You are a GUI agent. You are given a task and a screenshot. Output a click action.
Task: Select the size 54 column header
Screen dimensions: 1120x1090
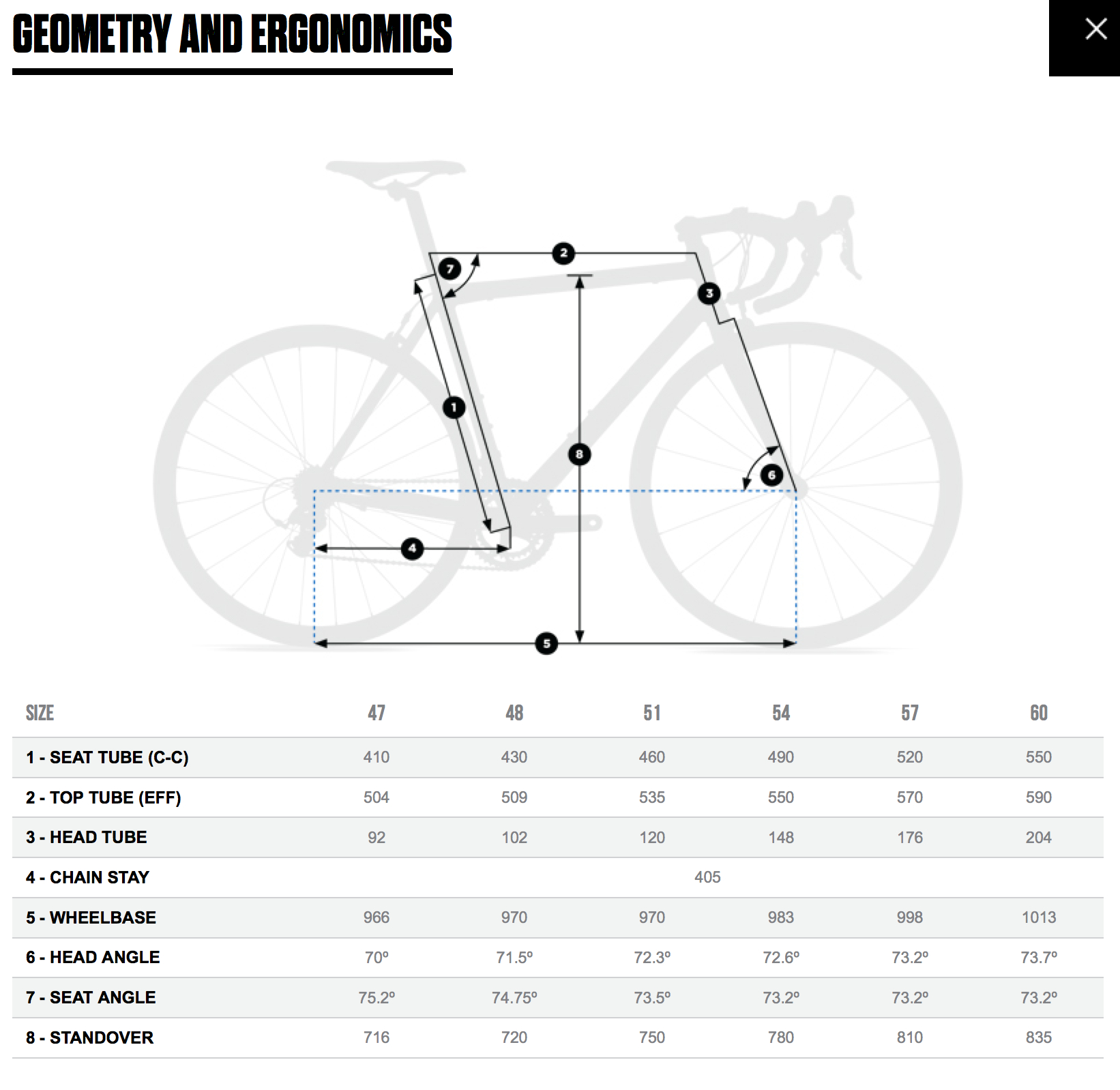781,713
